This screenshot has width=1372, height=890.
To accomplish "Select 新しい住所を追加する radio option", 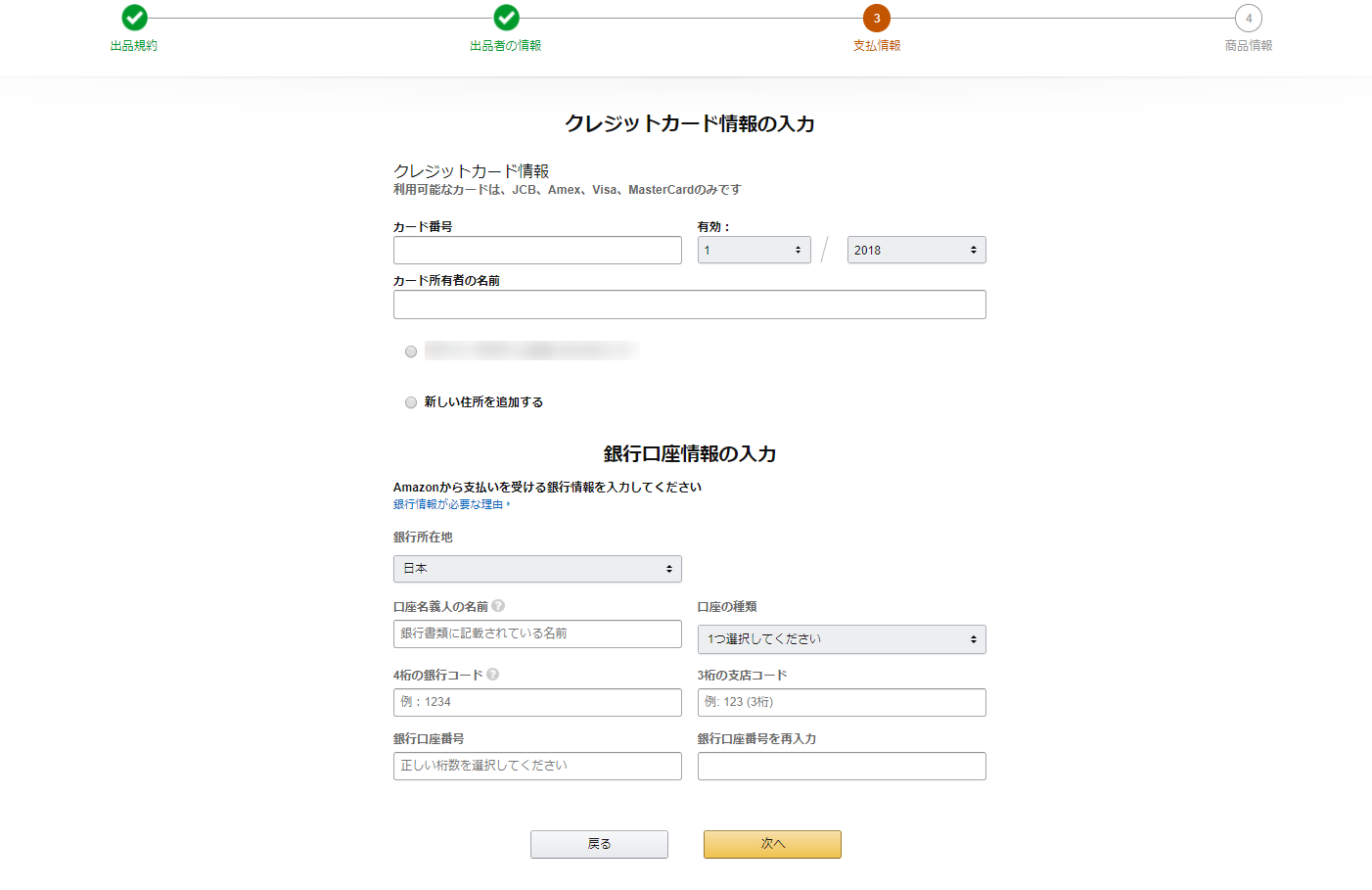I will pyautogui.click(x=411, y=402).
